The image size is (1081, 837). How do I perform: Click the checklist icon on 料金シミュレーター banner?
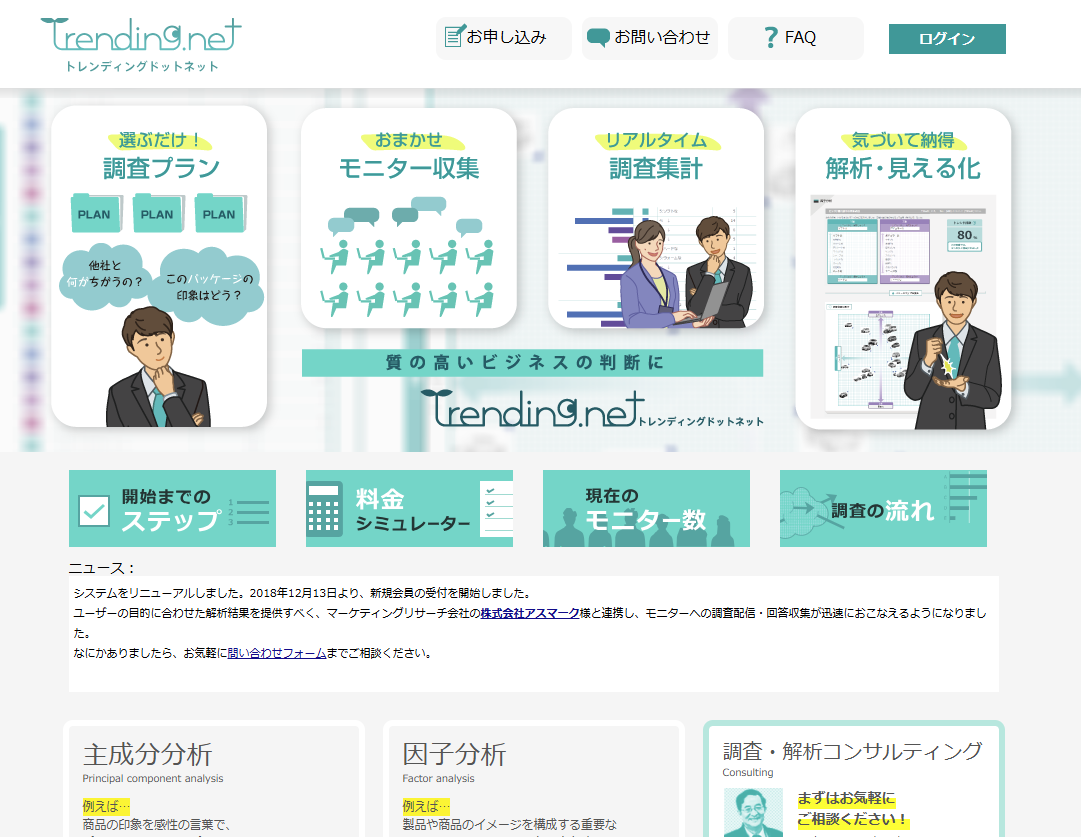tap(496, 509)
